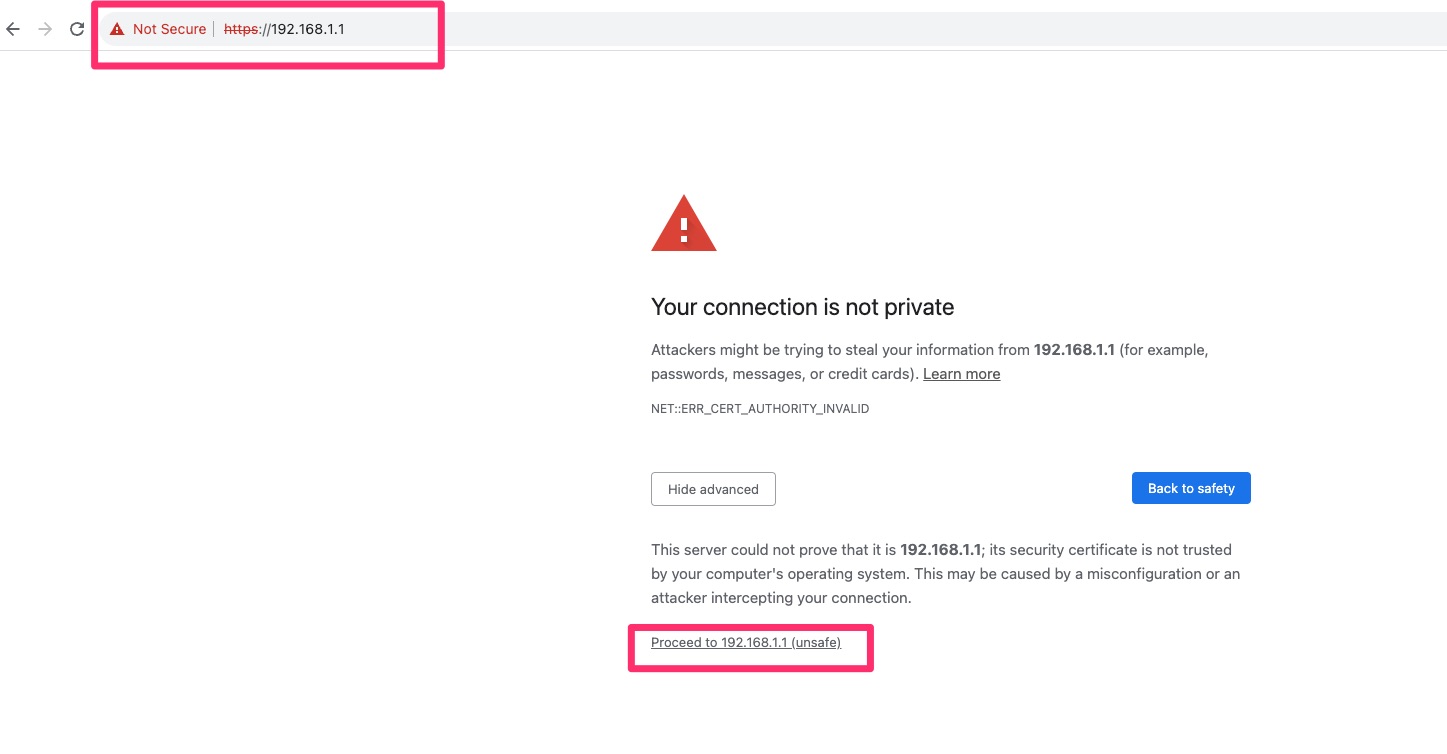Click bold 192.168.1.1 in the attackers sentence
Viewport: 1447px width, 754px height.
[1075, 350]
